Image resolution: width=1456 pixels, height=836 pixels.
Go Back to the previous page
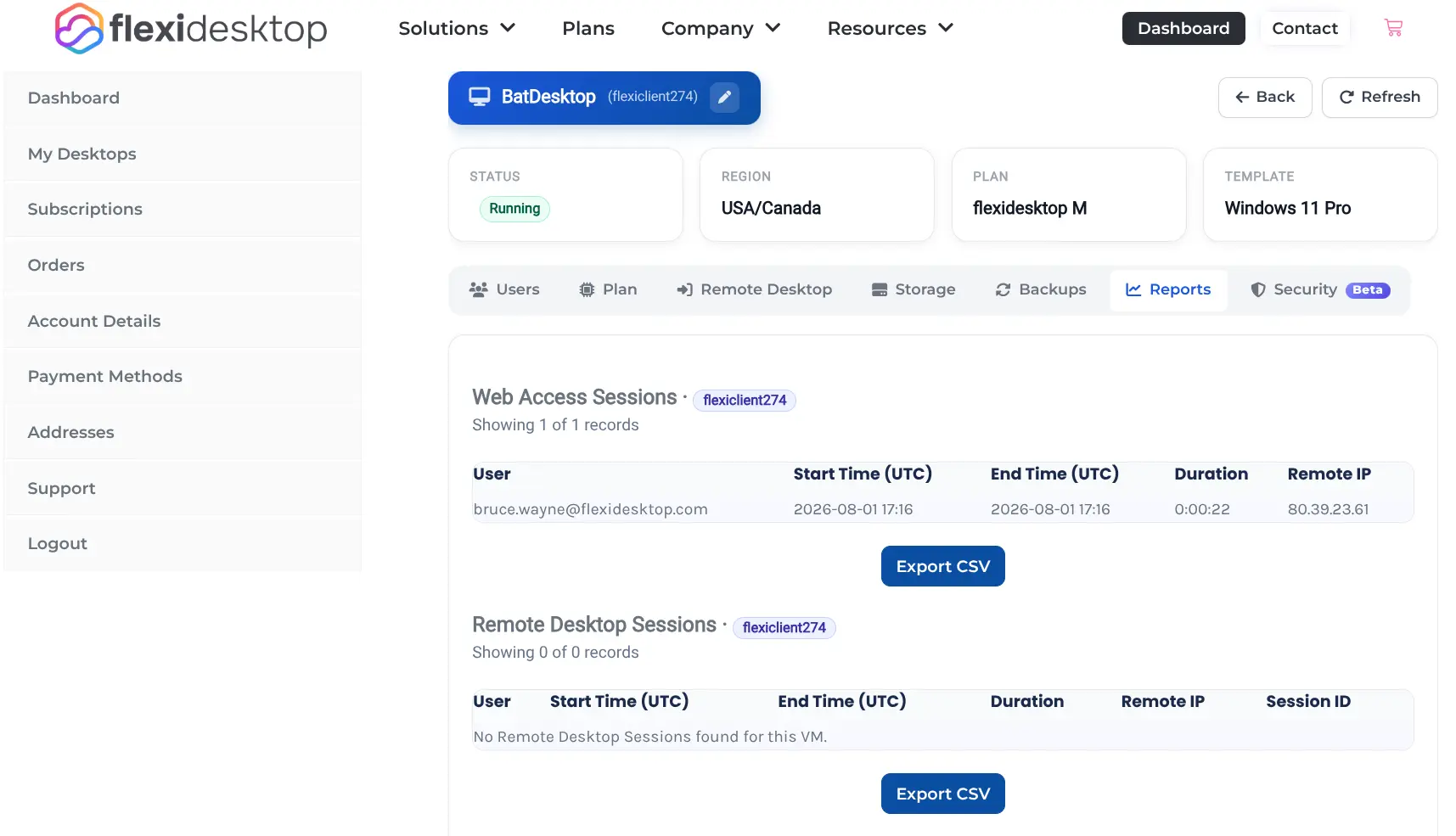point(1265,97)
